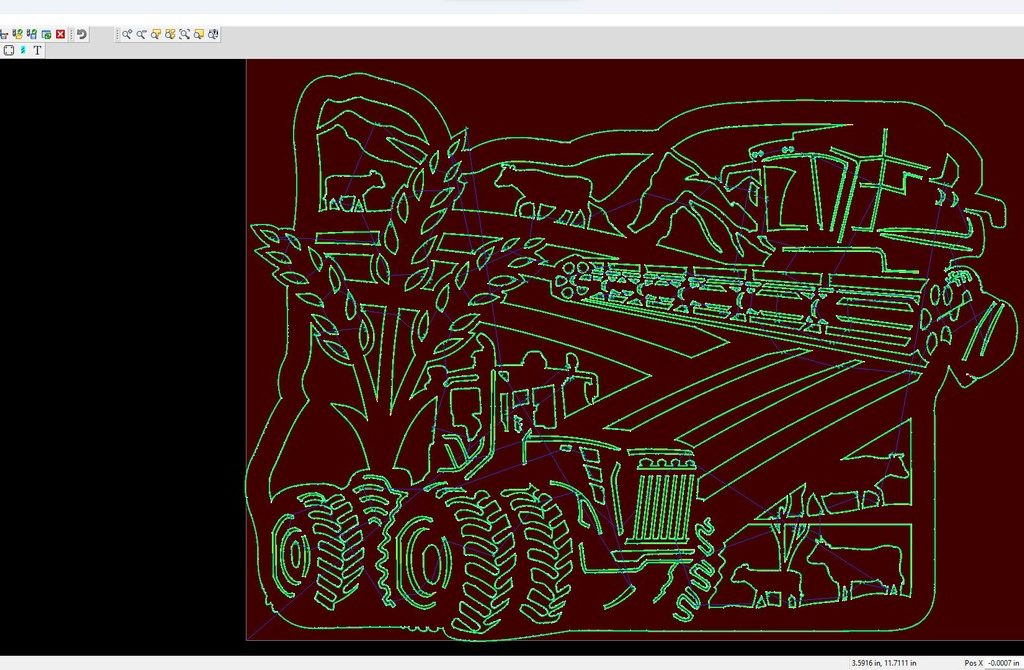The width and height of the screenshot is (1024, 670).
Task: Select the rounded rectangle tool icon
Action: point(8,50)
